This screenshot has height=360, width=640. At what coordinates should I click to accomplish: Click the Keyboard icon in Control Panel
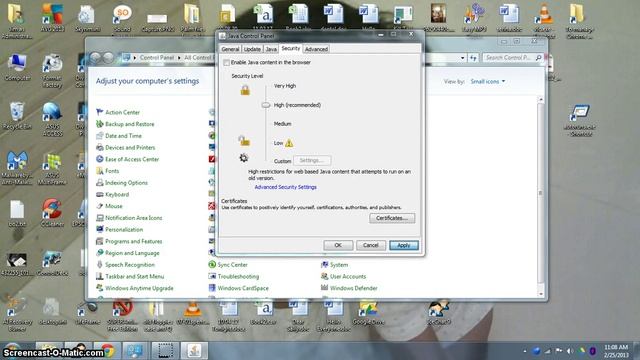(100, 195)
